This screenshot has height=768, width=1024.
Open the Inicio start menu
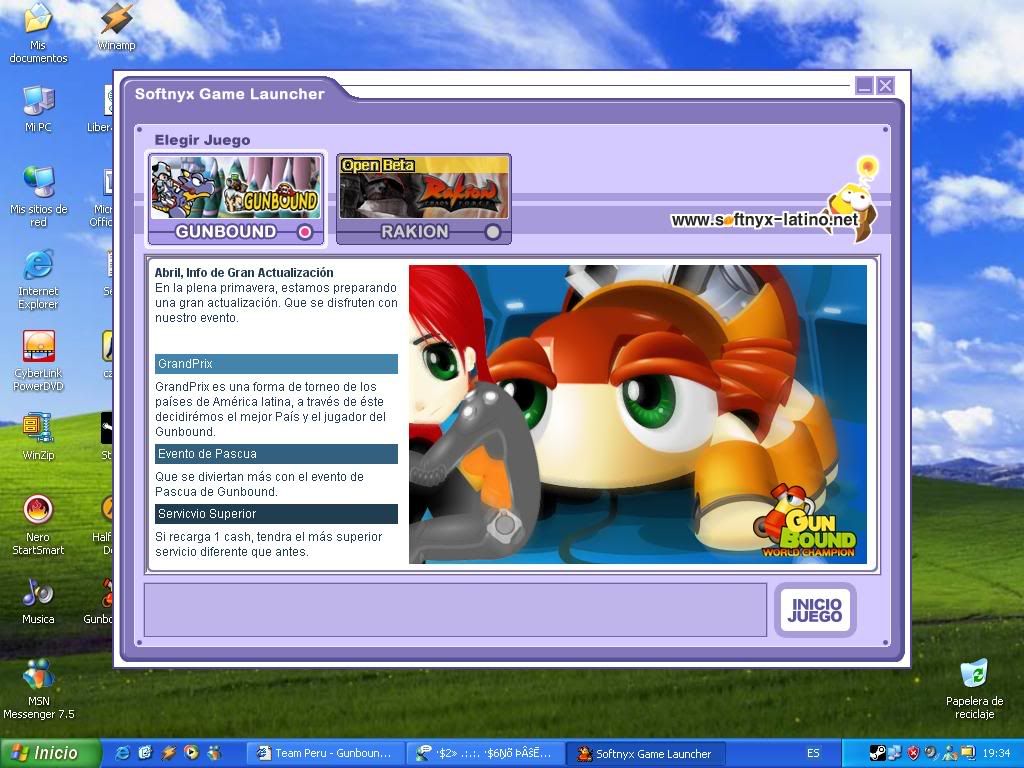coord(49,754)
